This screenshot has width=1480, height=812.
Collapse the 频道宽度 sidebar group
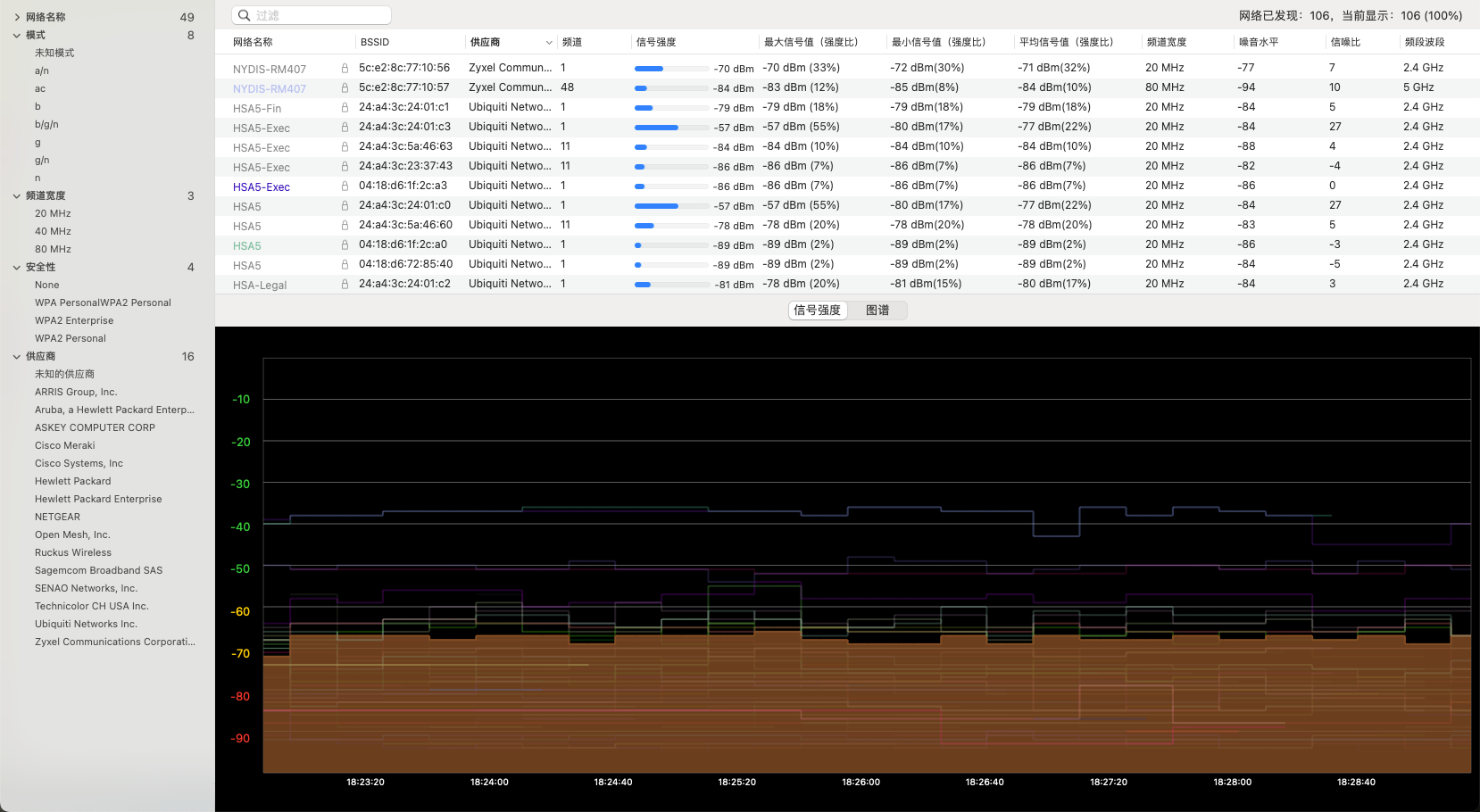[x=16, y=195]
